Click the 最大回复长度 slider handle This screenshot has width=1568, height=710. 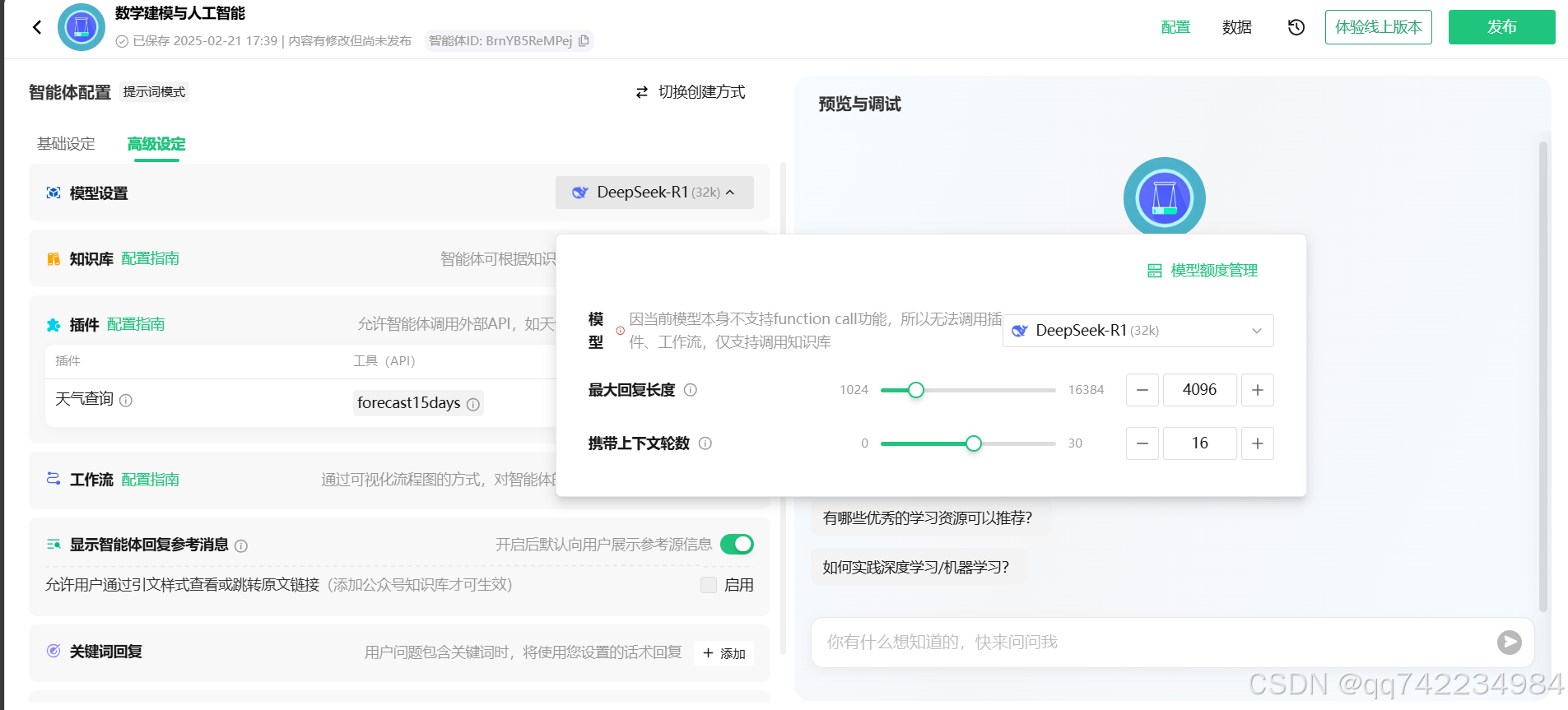click(915, 390)
